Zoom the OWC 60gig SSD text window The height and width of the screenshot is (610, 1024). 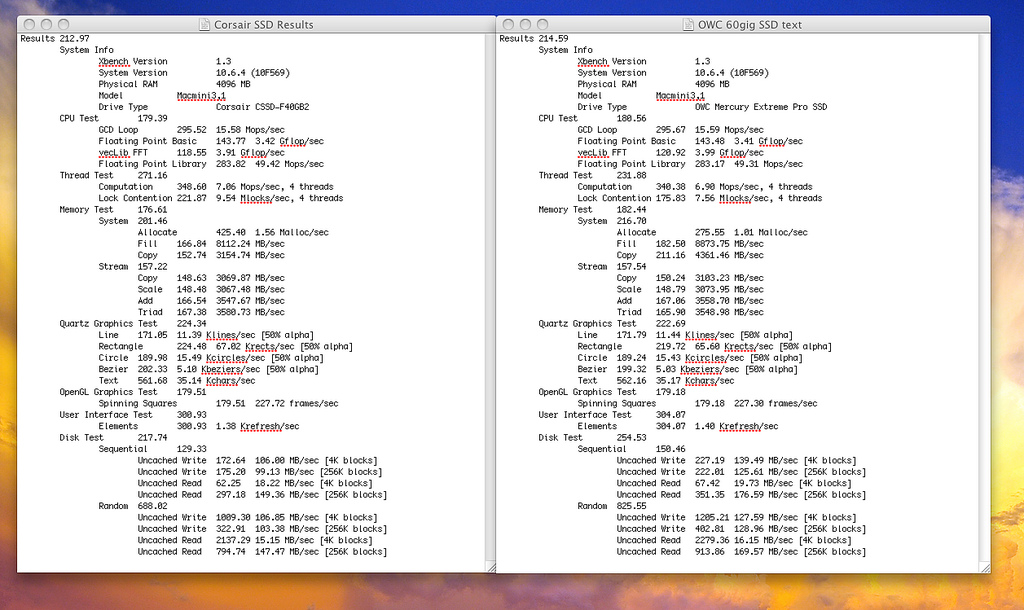click(x=543, y=24)
